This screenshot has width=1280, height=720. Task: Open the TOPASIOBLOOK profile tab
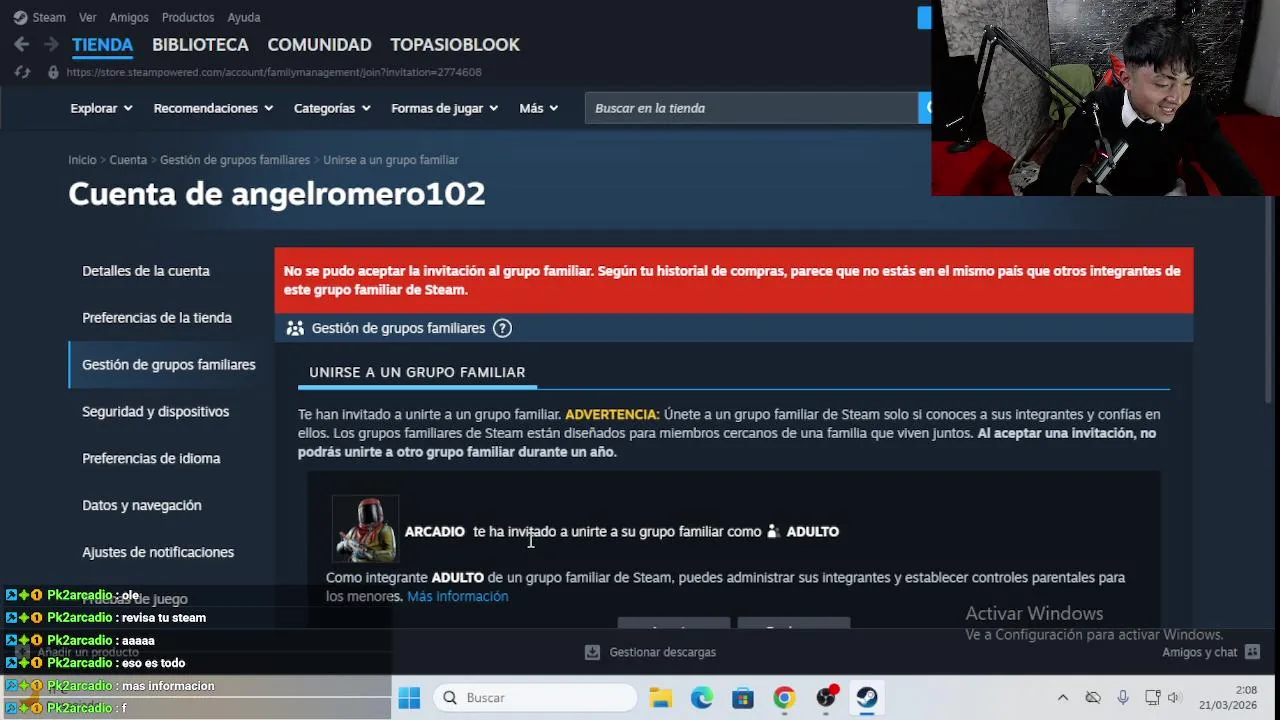[x=455, y=45]
